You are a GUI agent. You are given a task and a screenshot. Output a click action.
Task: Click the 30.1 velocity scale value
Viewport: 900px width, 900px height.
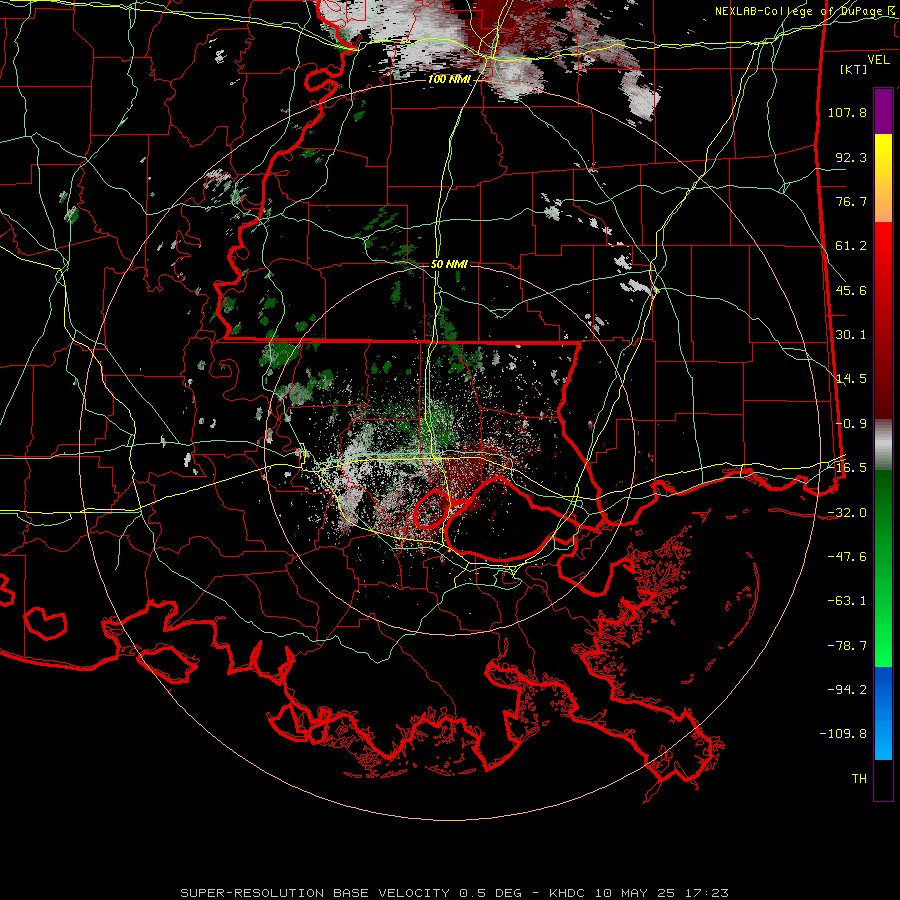click(851, 335)
